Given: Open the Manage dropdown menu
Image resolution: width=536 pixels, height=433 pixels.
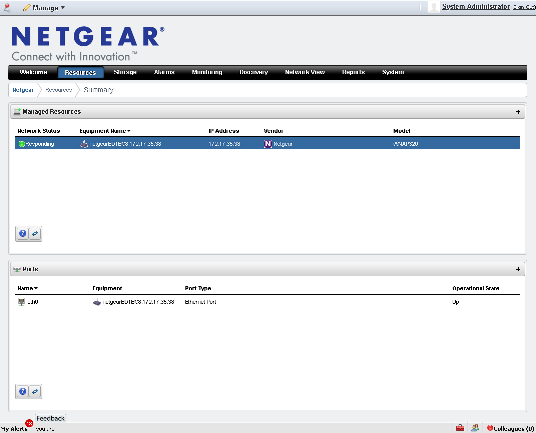Looking at the screenshot, I should 44,8.
